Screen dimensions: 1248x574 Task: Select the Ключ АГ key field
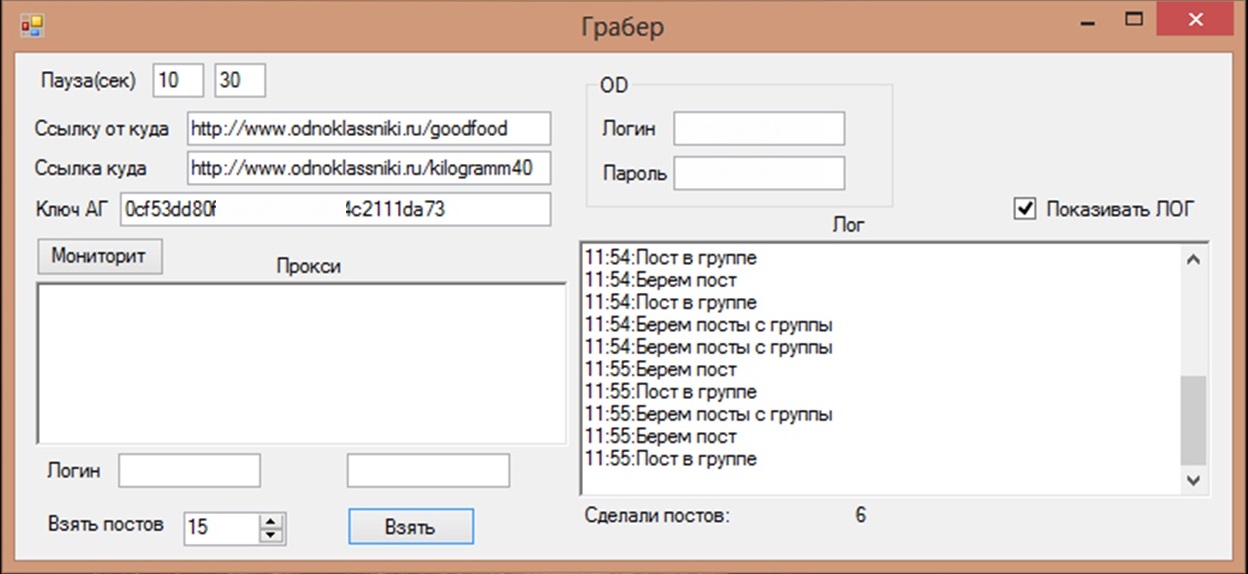pyautogui.click(x=335, y=210)
